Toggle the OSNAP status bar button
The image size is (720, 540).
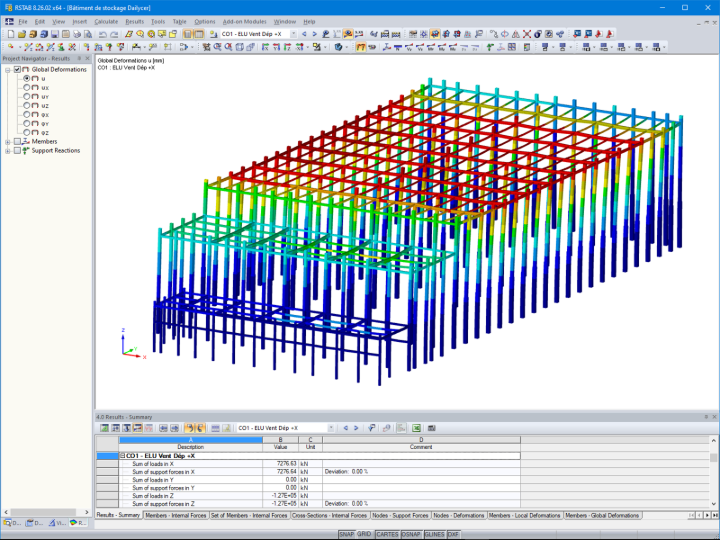tap(411, 534)
